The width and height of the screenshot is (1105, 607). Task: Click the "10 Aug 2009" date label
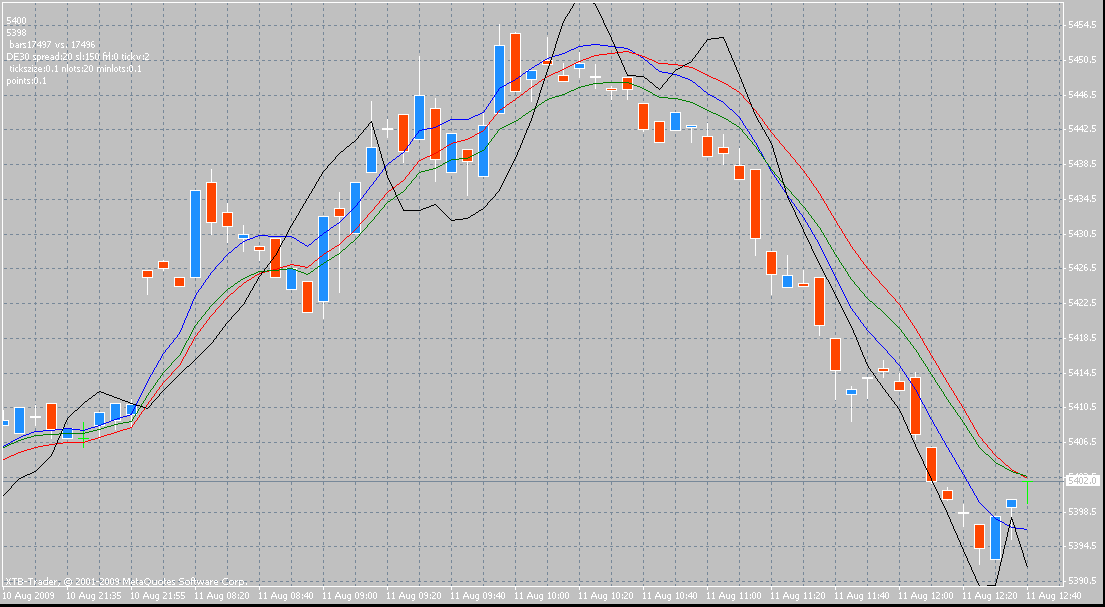pos(27,596)
